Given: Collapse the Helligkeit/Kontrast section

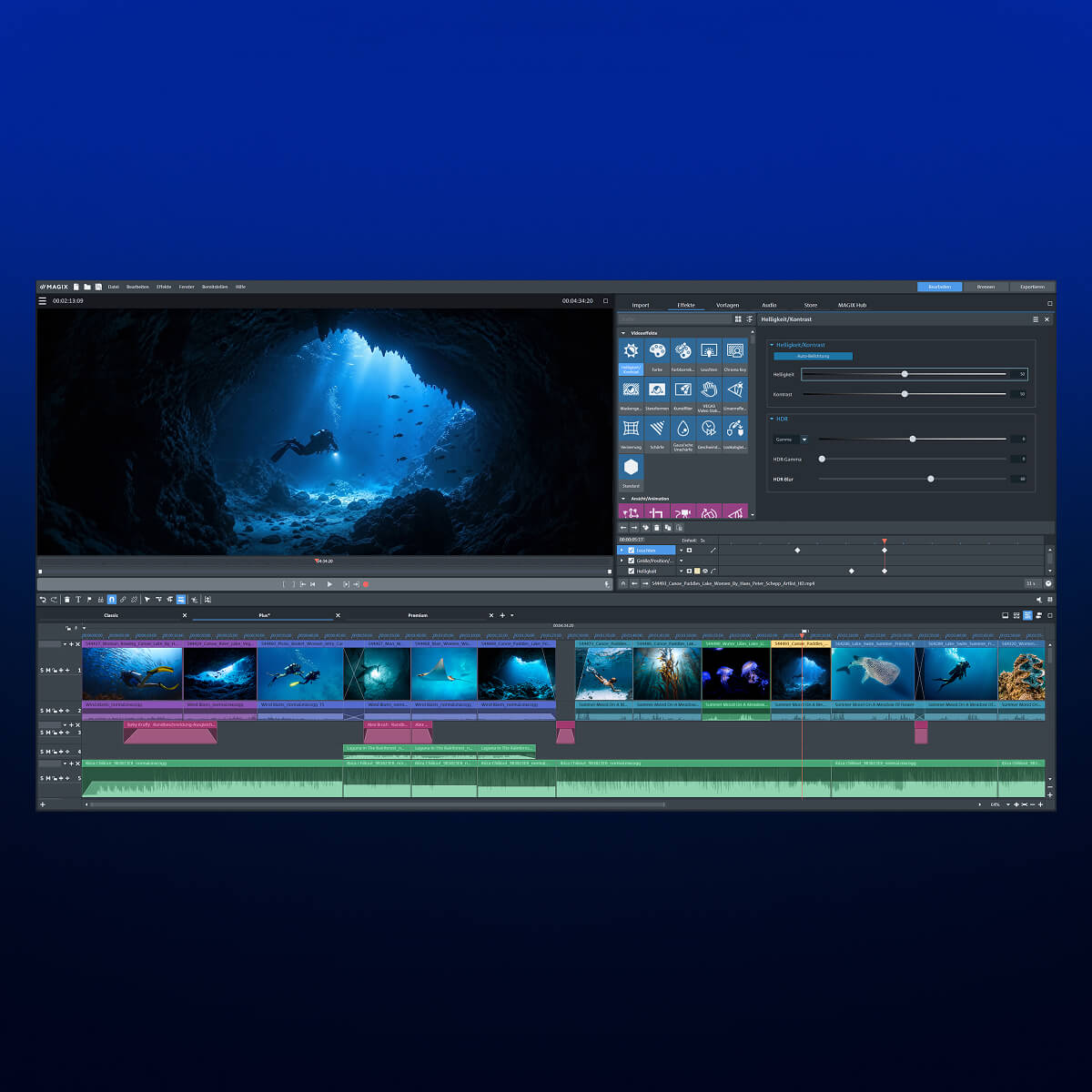Looking at the screenshot, I should pos(772,345).
